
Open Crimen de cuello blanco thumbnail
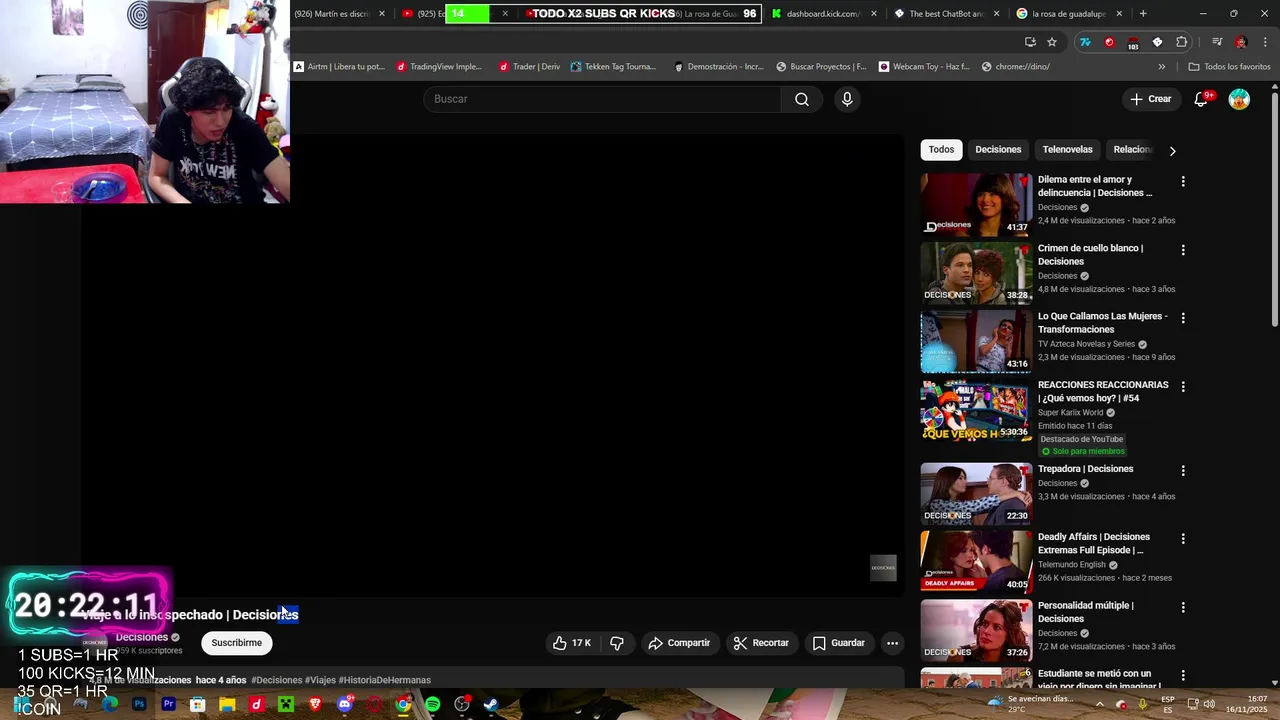[x=976, y=273]
